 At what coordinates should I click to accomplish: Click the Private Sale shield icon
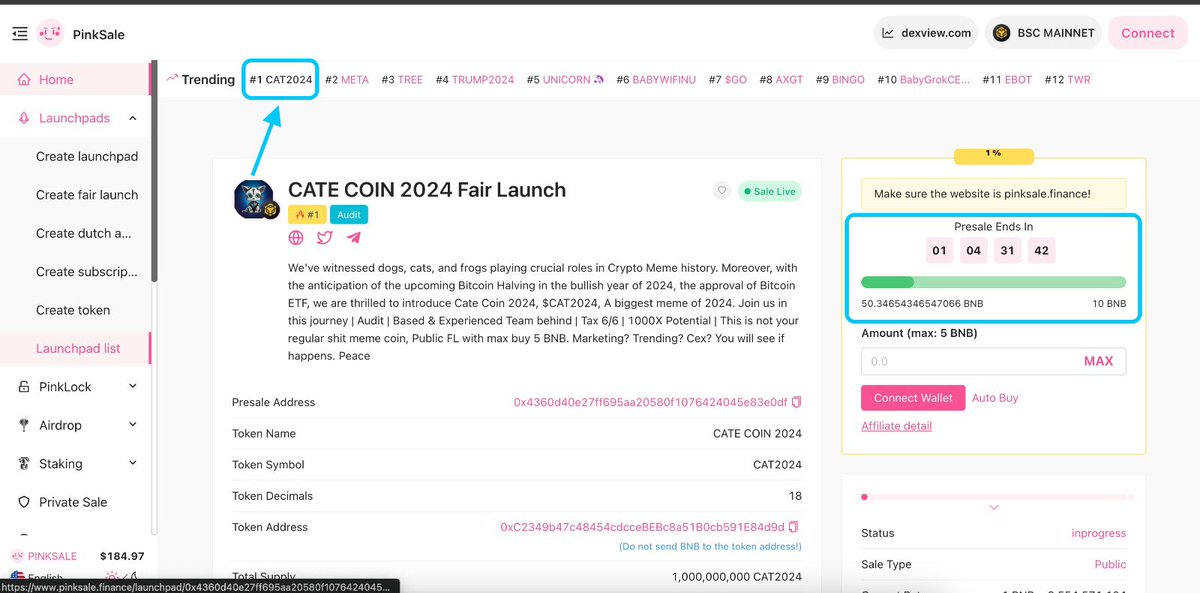tap(24, 502)
